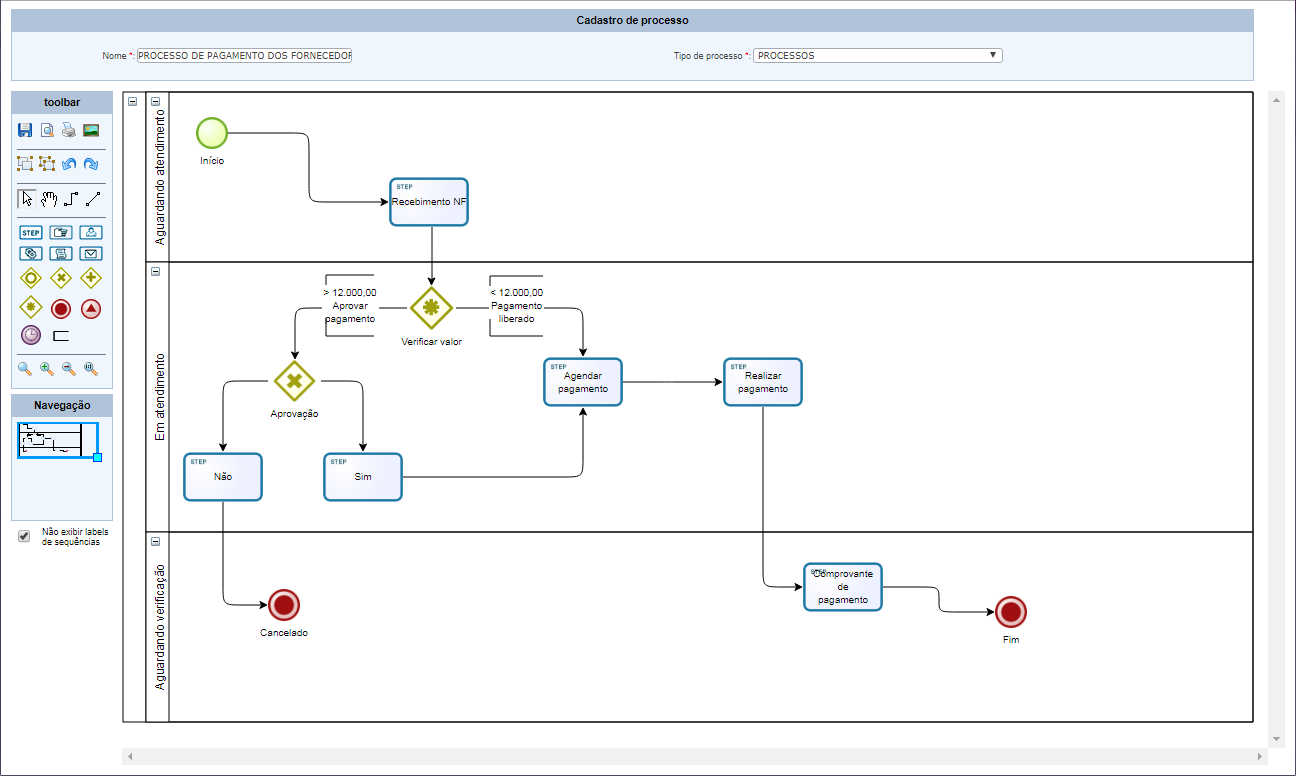Click the 'Navegação' panel header
The image size is (1296, 776).
(62, 405)
